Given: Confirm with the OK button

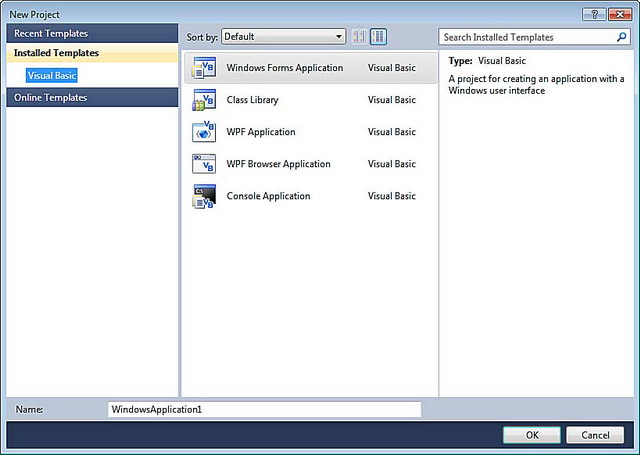Looking at the screenshot, I should [x=532, y=435].
